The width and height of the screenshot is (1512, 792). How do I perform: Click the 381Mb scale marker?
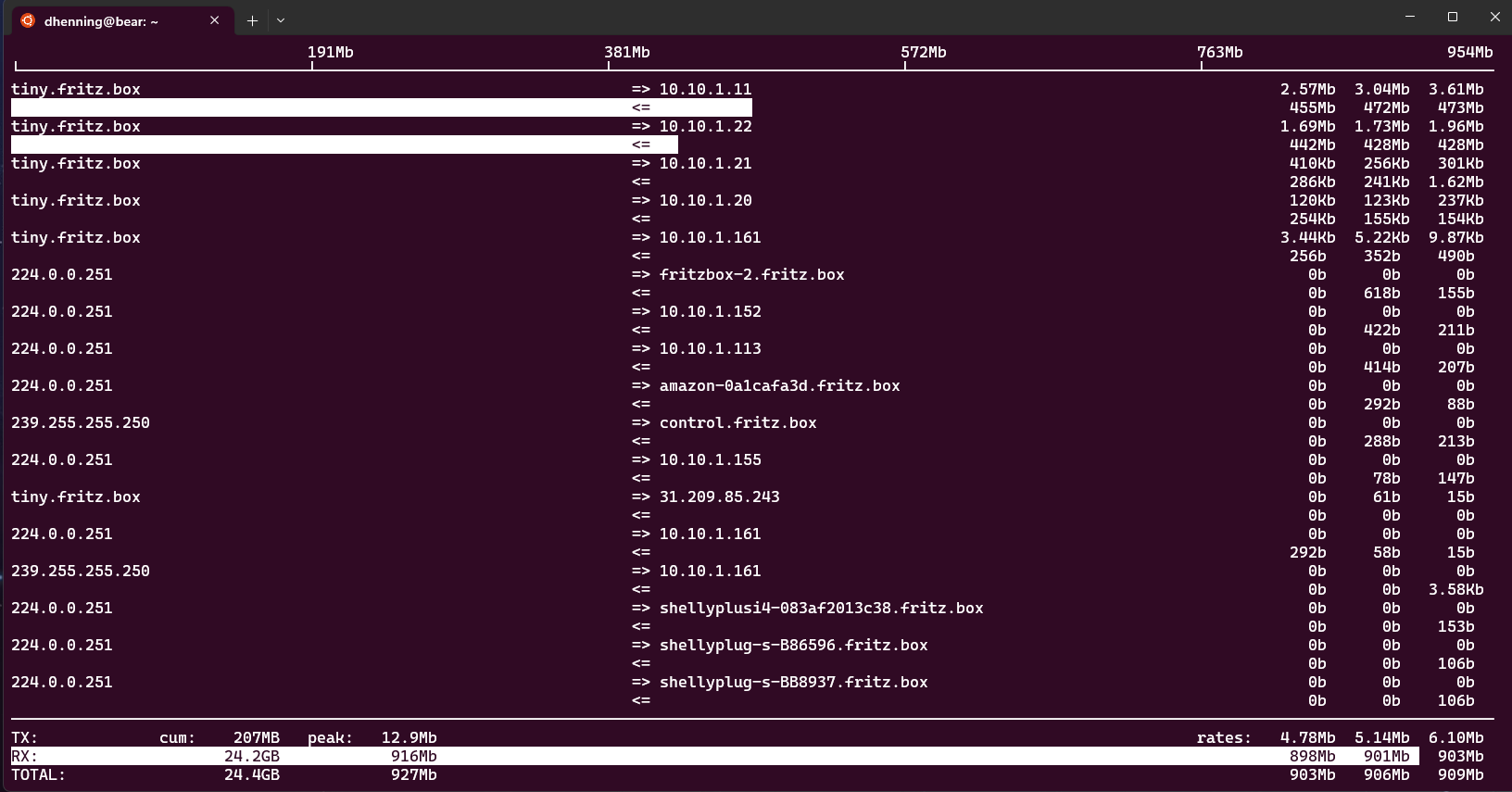627,52
